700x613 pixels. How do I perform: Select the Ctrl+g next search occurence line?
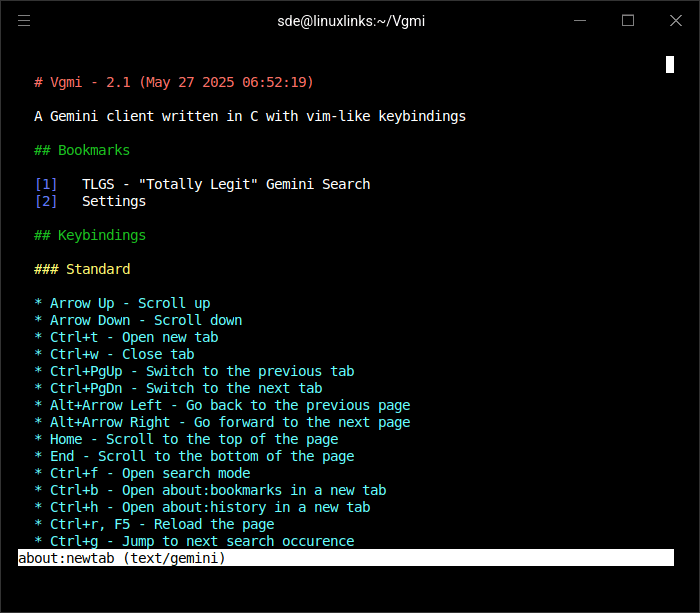pyautogui.click(x=194, y=541)
